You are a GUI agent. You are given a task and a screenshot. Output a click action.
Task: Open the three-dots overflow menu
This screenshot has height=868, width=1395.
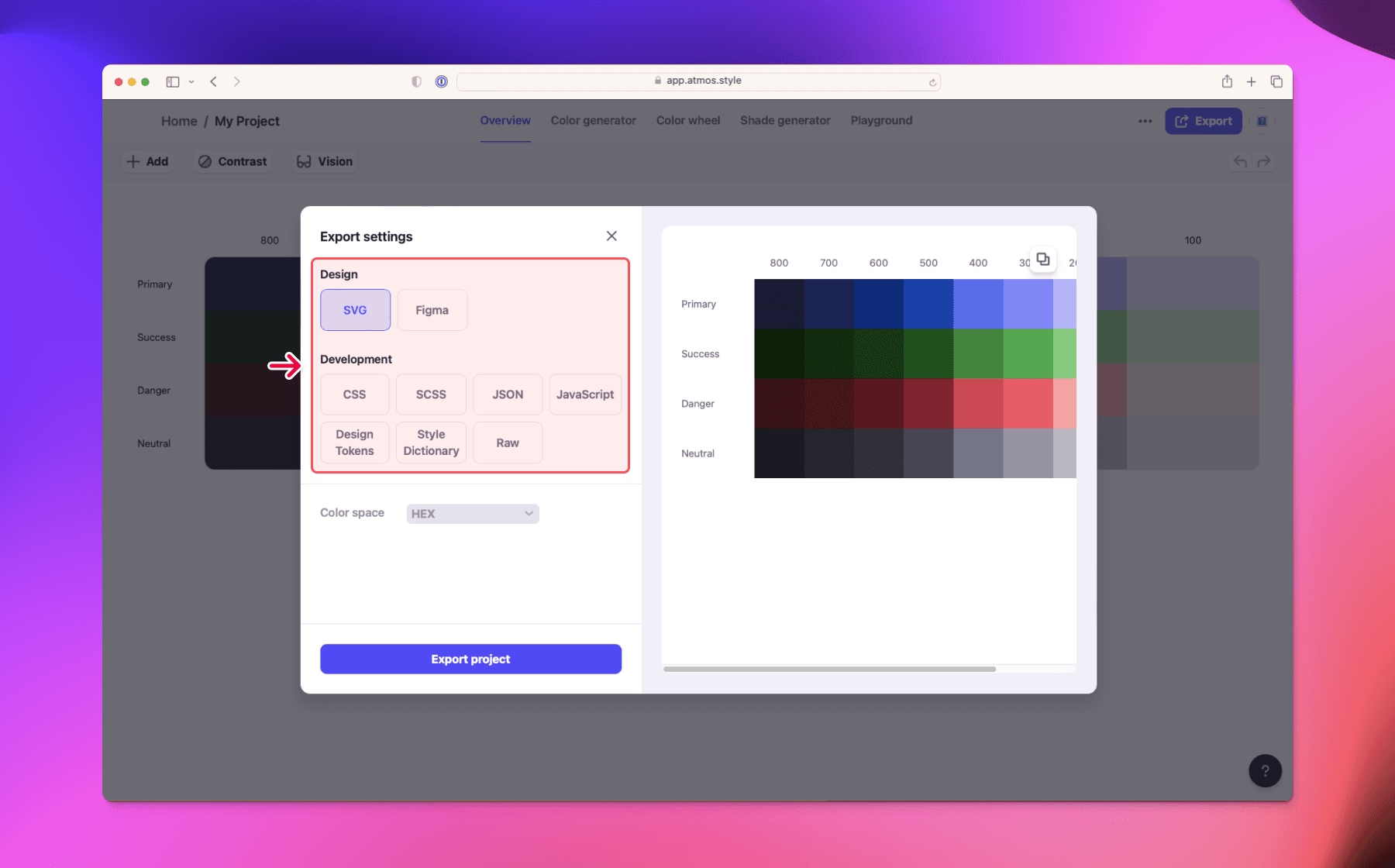click(x=1145, y=121)
